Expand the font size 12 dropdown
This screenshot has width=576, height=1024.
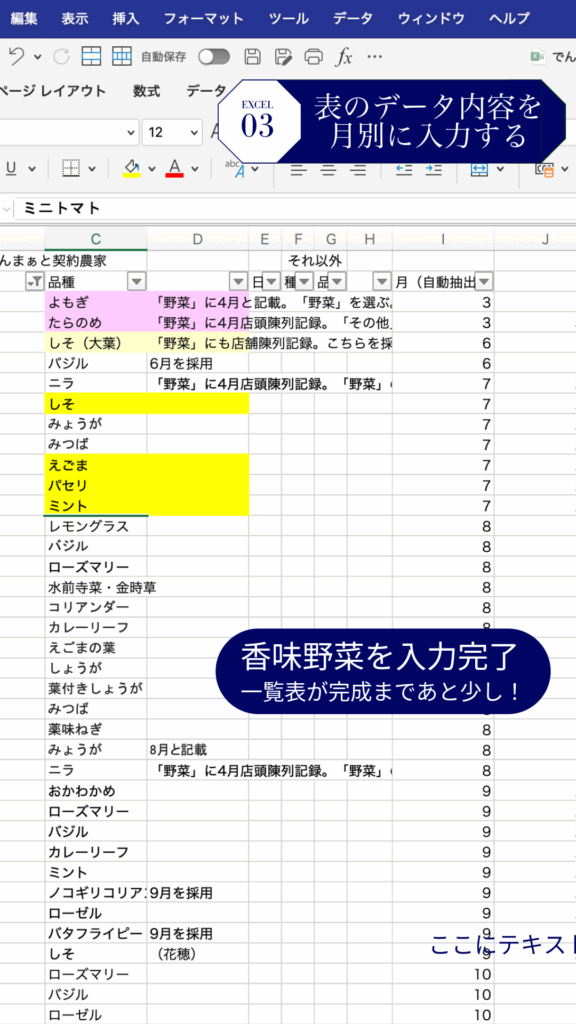pyautogui.click(x=194, y=132)
